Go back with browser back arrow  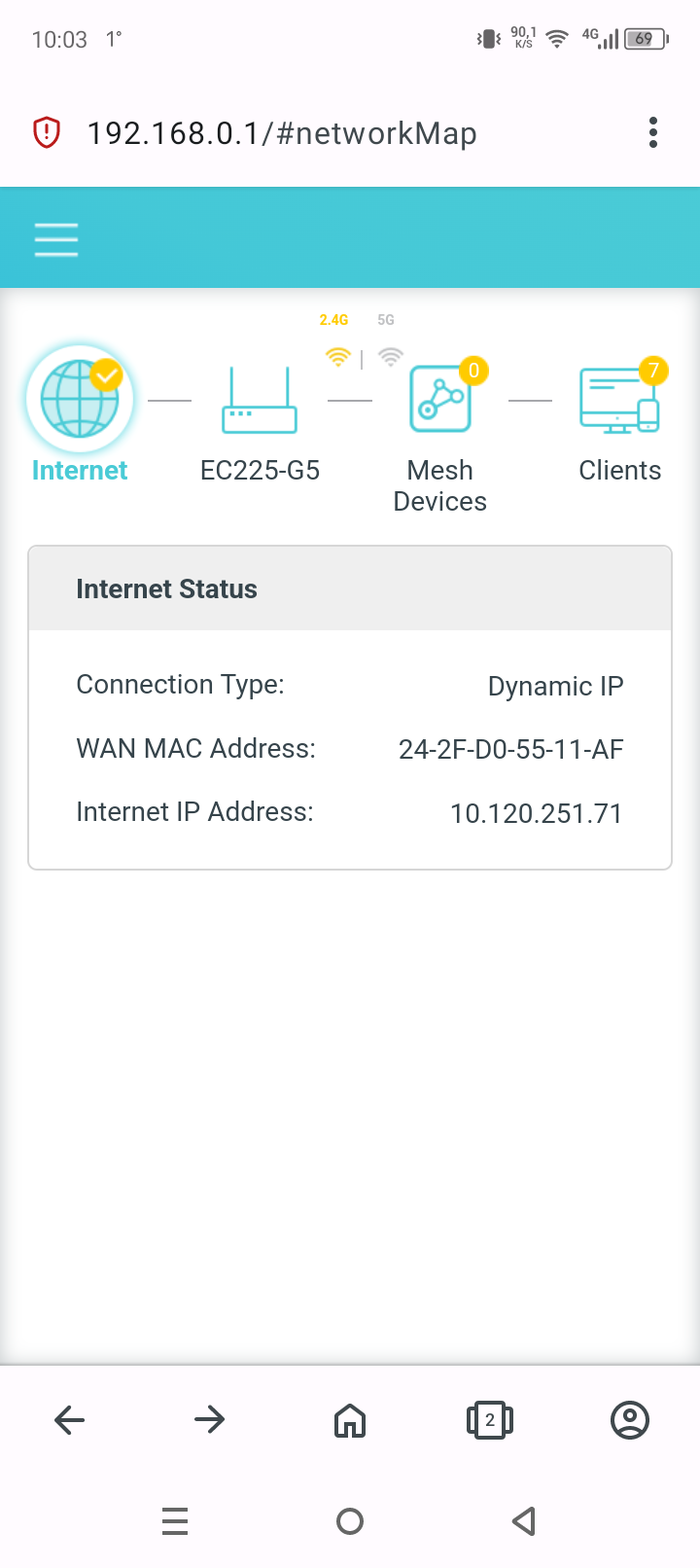pyautogui.click(x=70, y=1420)
